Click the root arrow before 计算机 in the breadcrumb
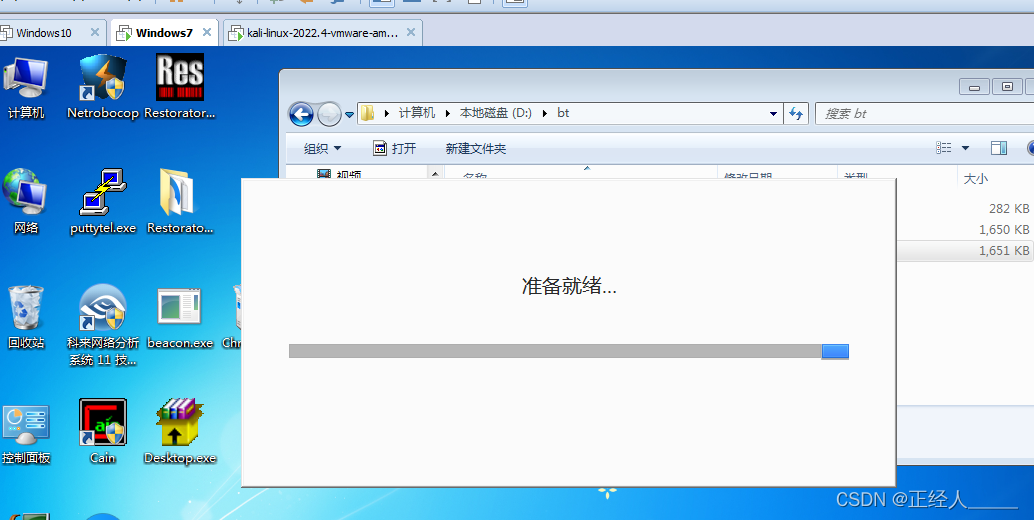 (386, 113)
